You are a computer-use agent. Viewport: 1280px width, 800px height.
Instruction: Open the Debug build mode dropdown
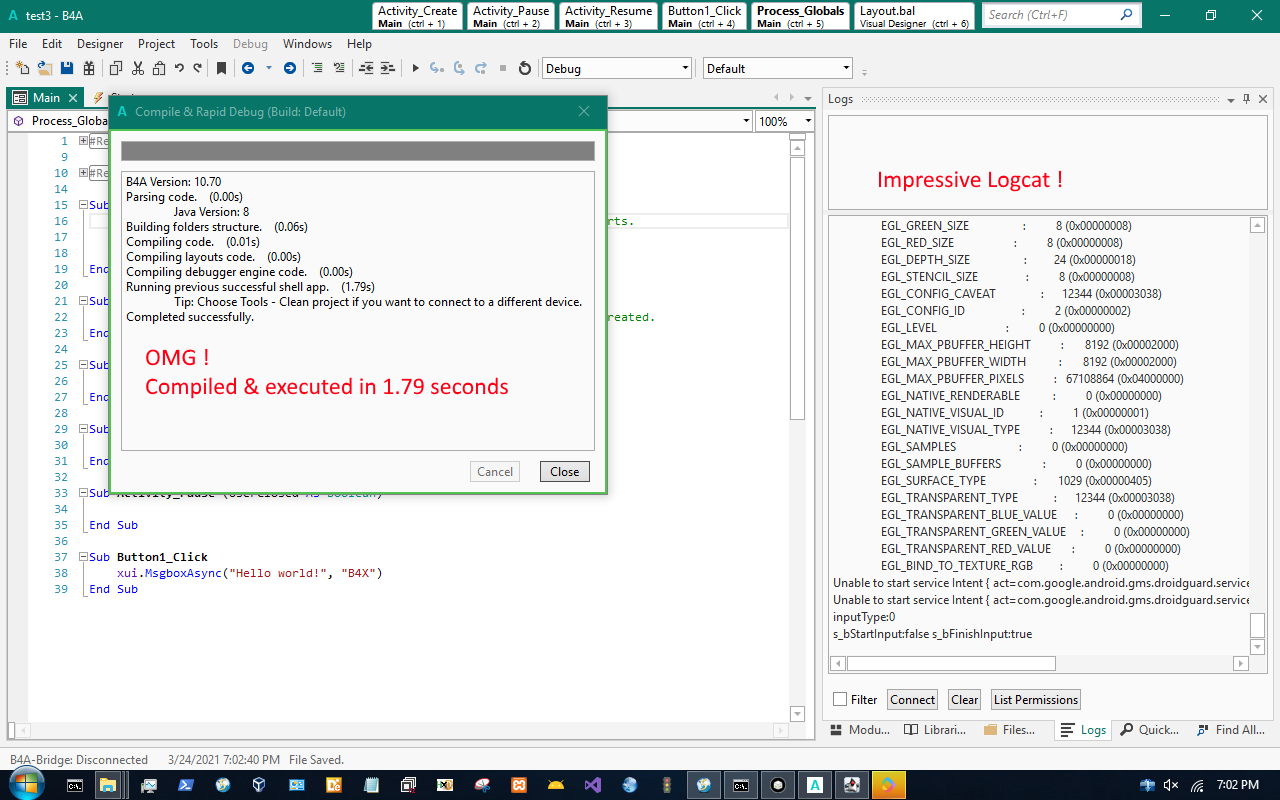pyautogui.click(x=685, y=68)
